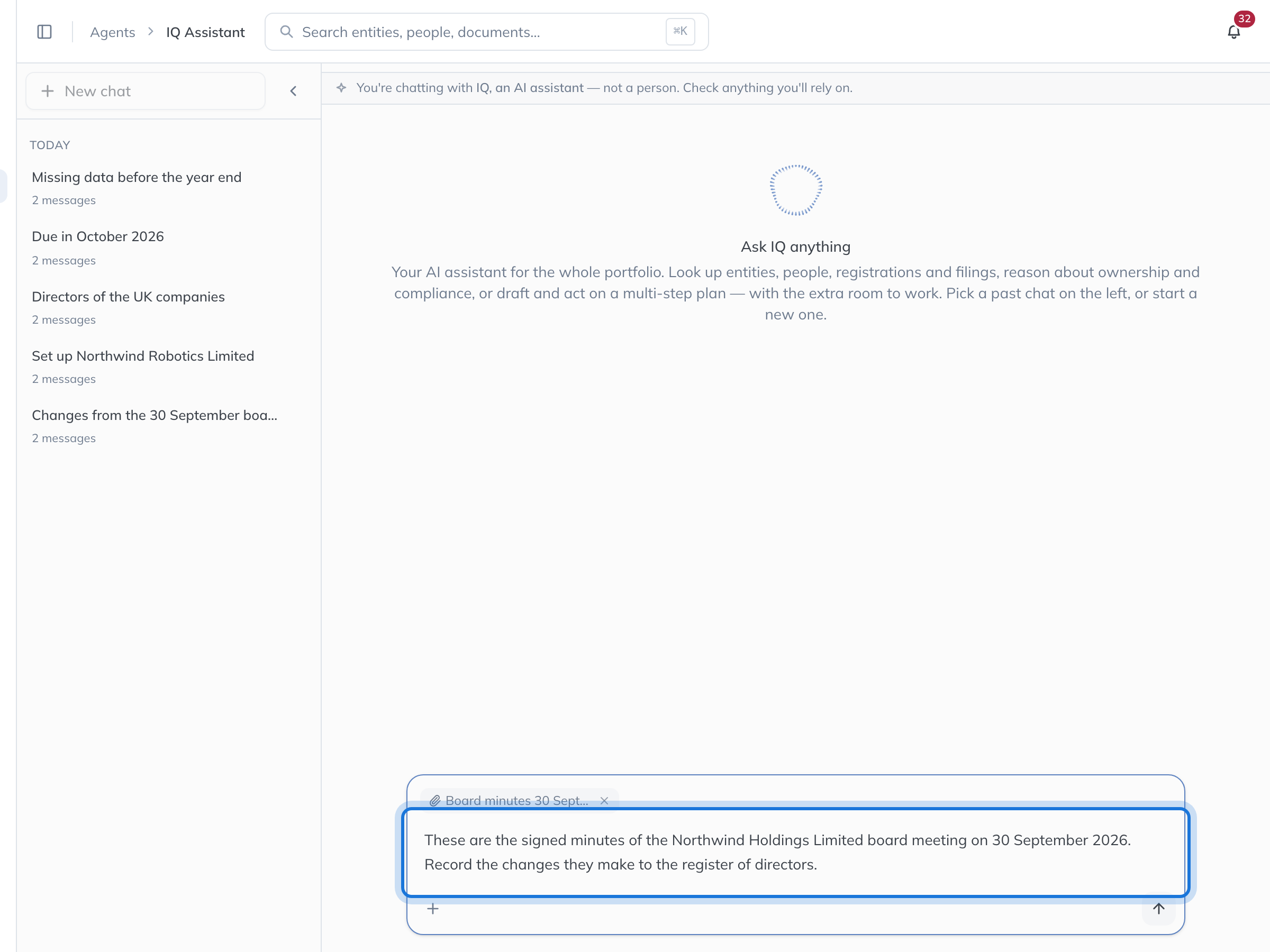Go to Agents breadcrumb

pos(113,32)
